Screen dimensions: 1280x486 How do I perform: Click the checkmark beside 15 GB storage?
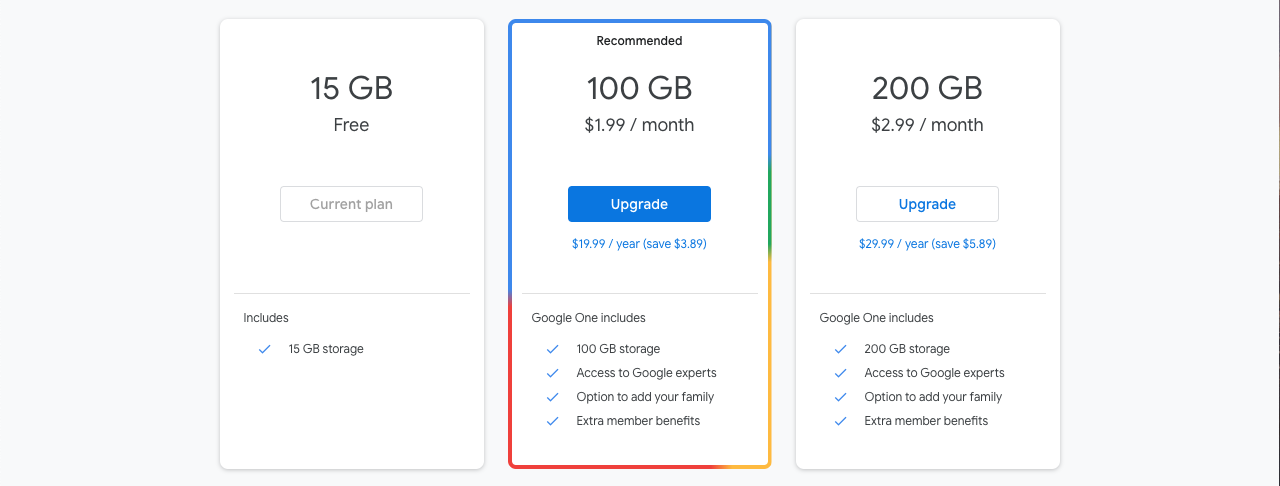click(x=265, y=349)
